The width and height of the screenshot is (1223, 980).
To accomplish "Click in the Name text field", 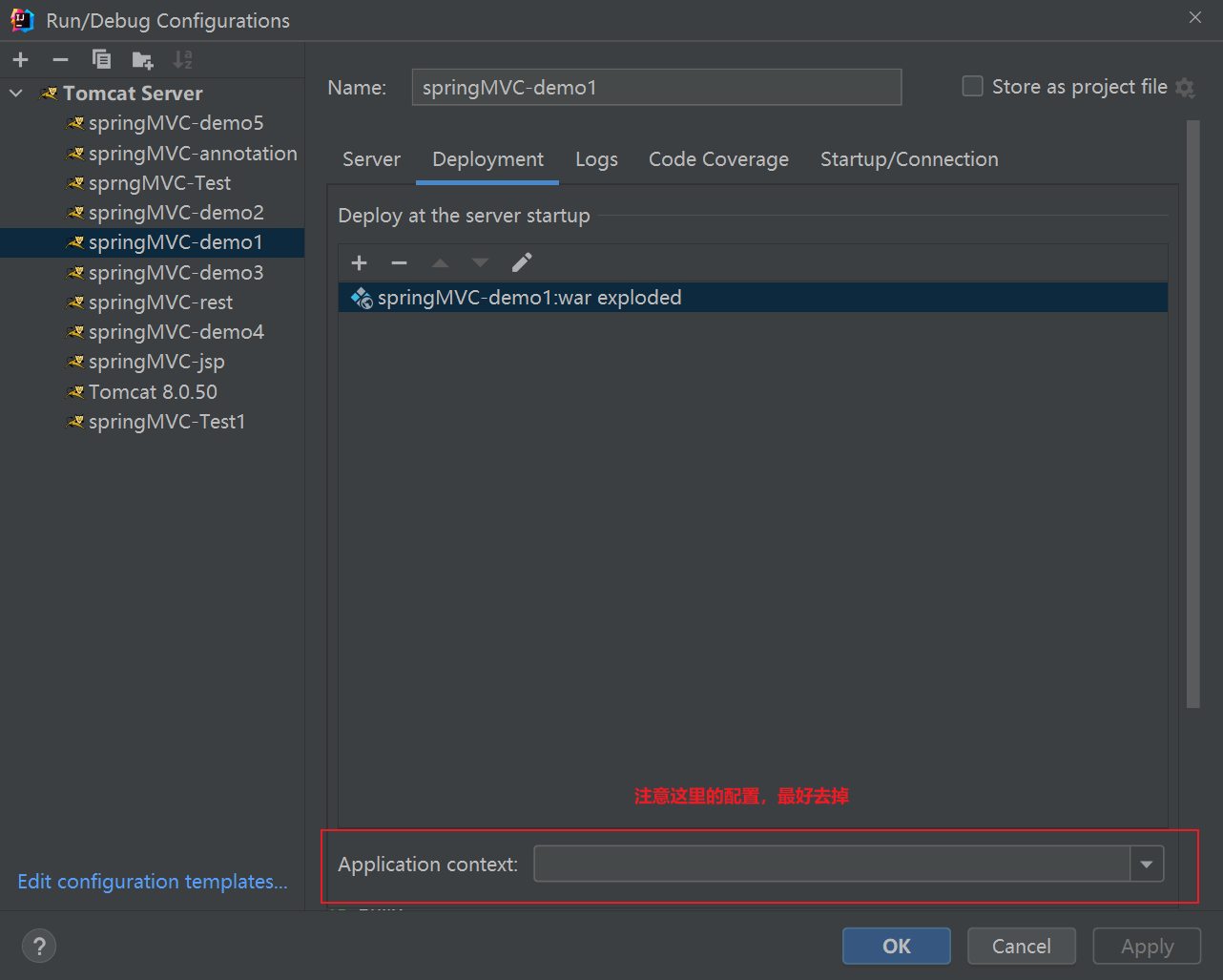I will pos(656,88).
